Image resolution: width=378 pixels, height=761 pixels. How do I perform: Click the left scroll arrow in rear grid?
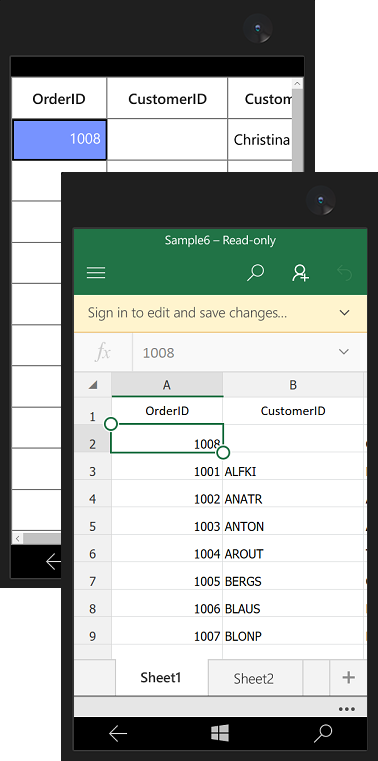[18, 538]
